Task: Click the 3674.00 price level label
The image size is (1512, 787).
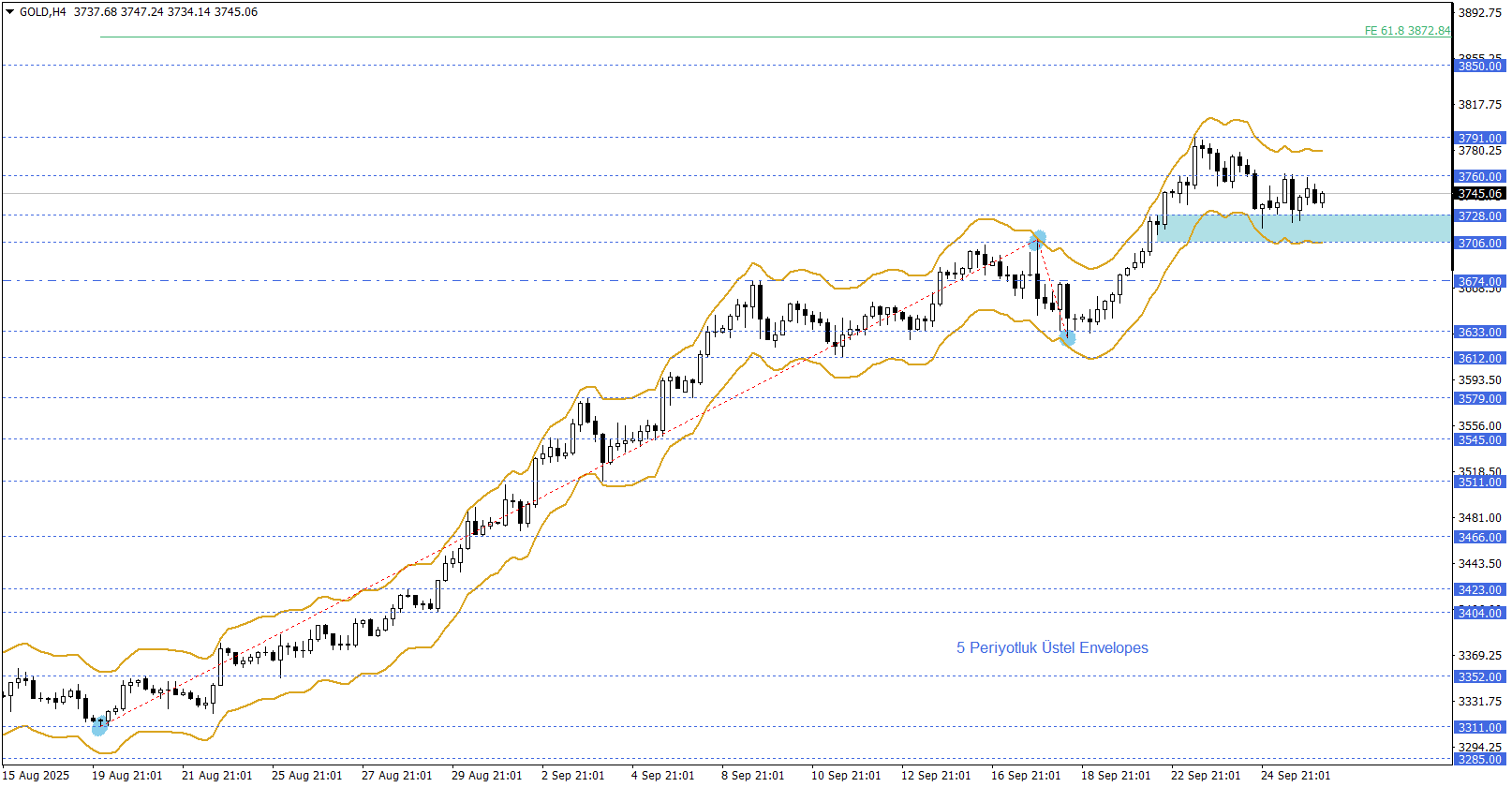Action: coord(1480,281)
